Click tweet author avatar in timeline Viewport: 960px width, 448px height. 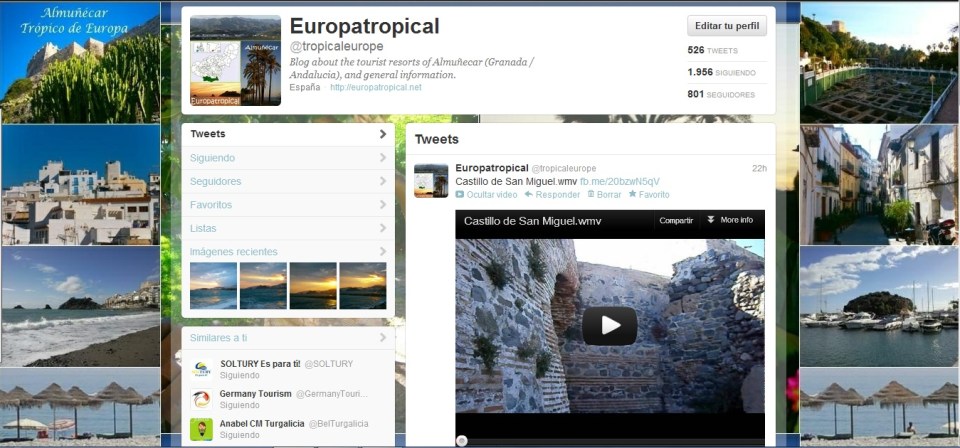point(431,180)
